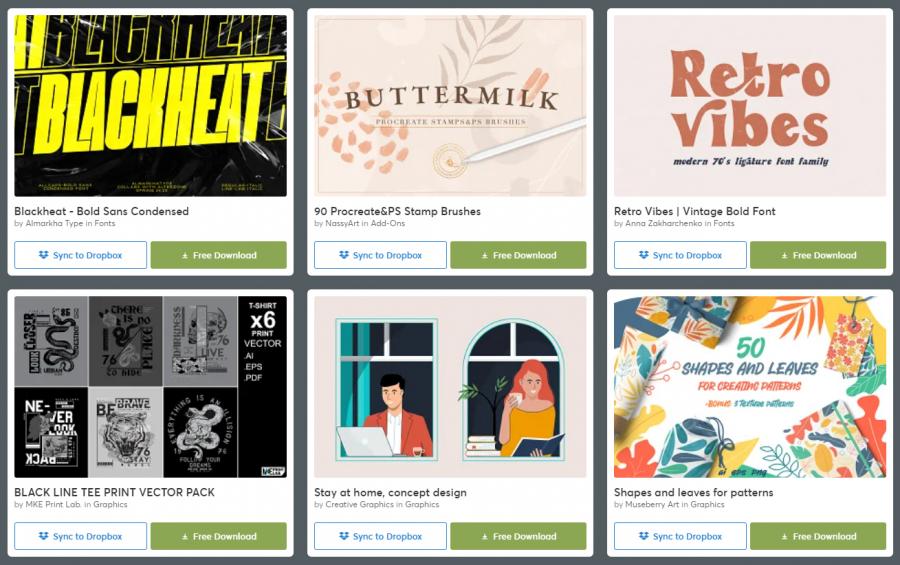Image resolution: width=900 pixels, height=565 pixels.
Task: Click download arrow icon on Retro Vibes card
Action: coord(784,256)
